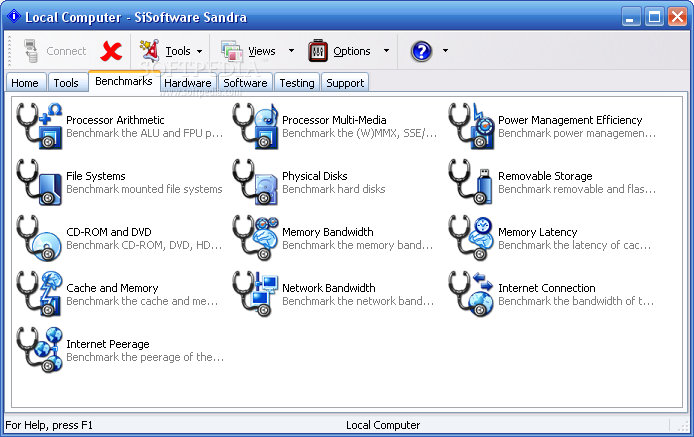
Task: Click the Connect toolbar label
Action: 66,51
